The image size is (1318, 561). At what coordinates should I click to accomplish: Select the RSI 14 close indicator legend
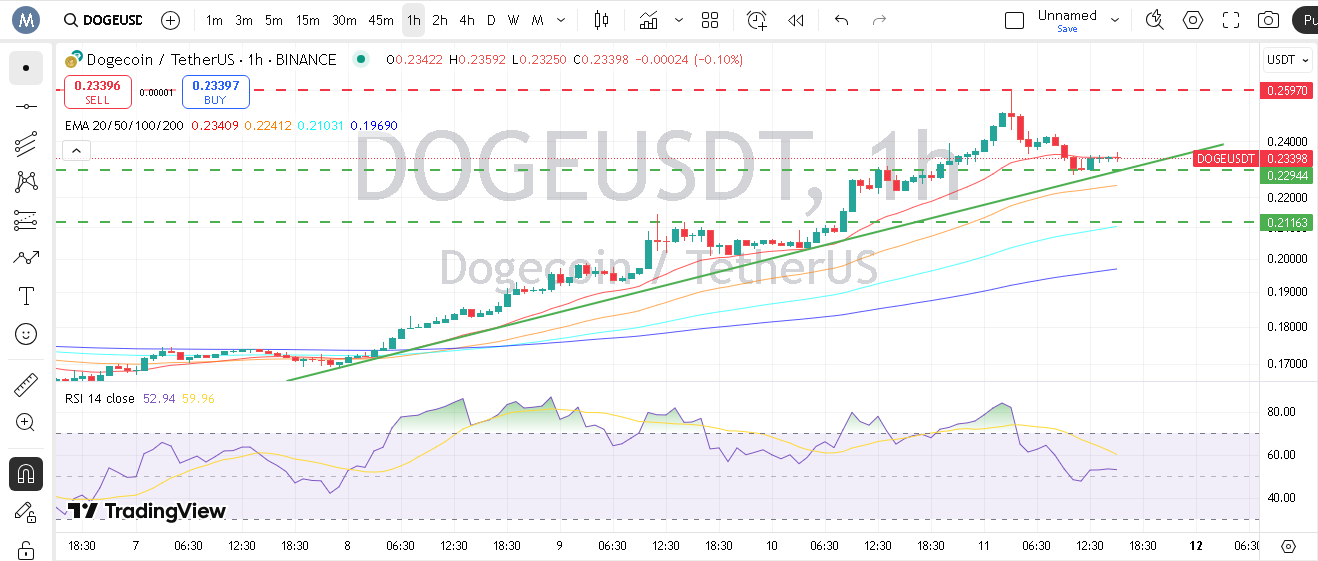(x=100, y=398)
